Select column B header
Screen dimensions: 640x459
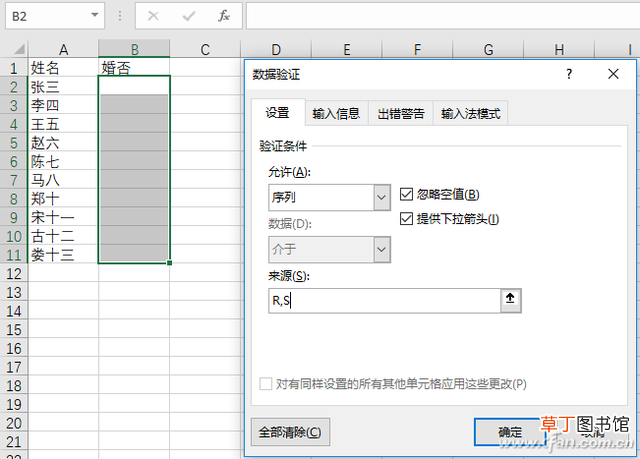tap(134, 49)
